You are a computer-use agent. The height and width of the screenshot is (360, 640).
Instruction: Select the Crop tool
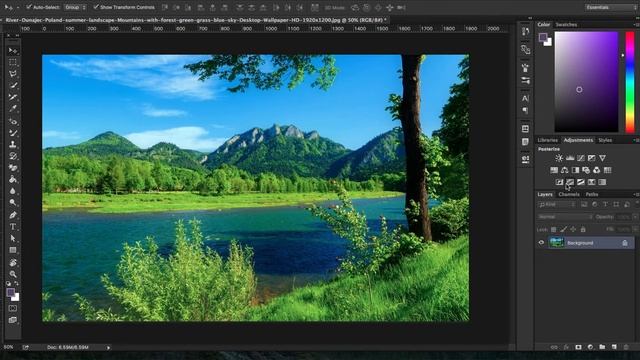point(13,97)
